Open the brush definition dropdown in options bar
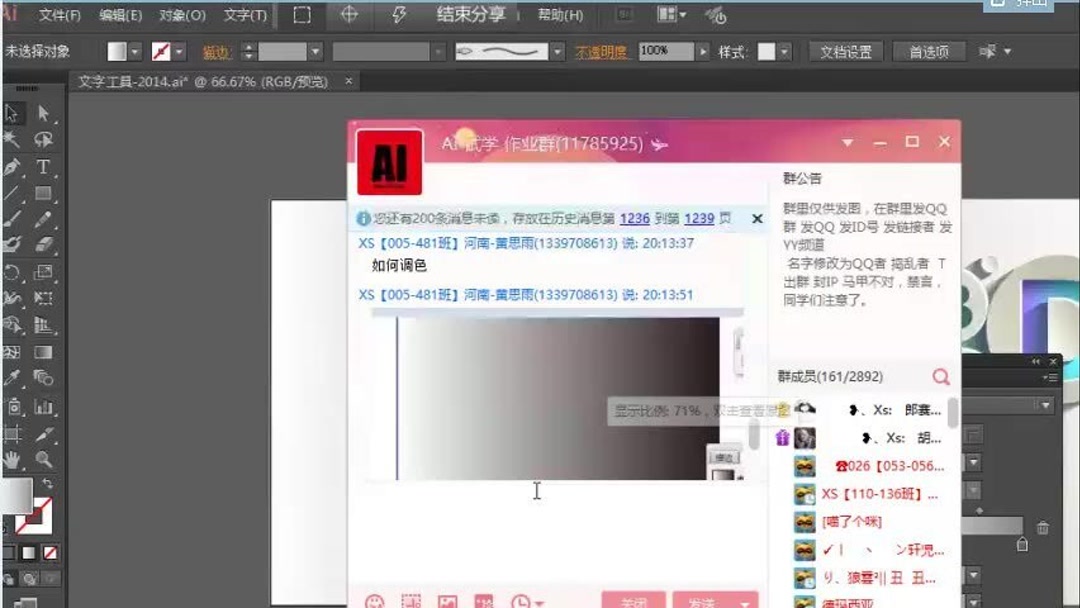Image resolution: width=1080 pixels, height=608 pixels. 556,51
